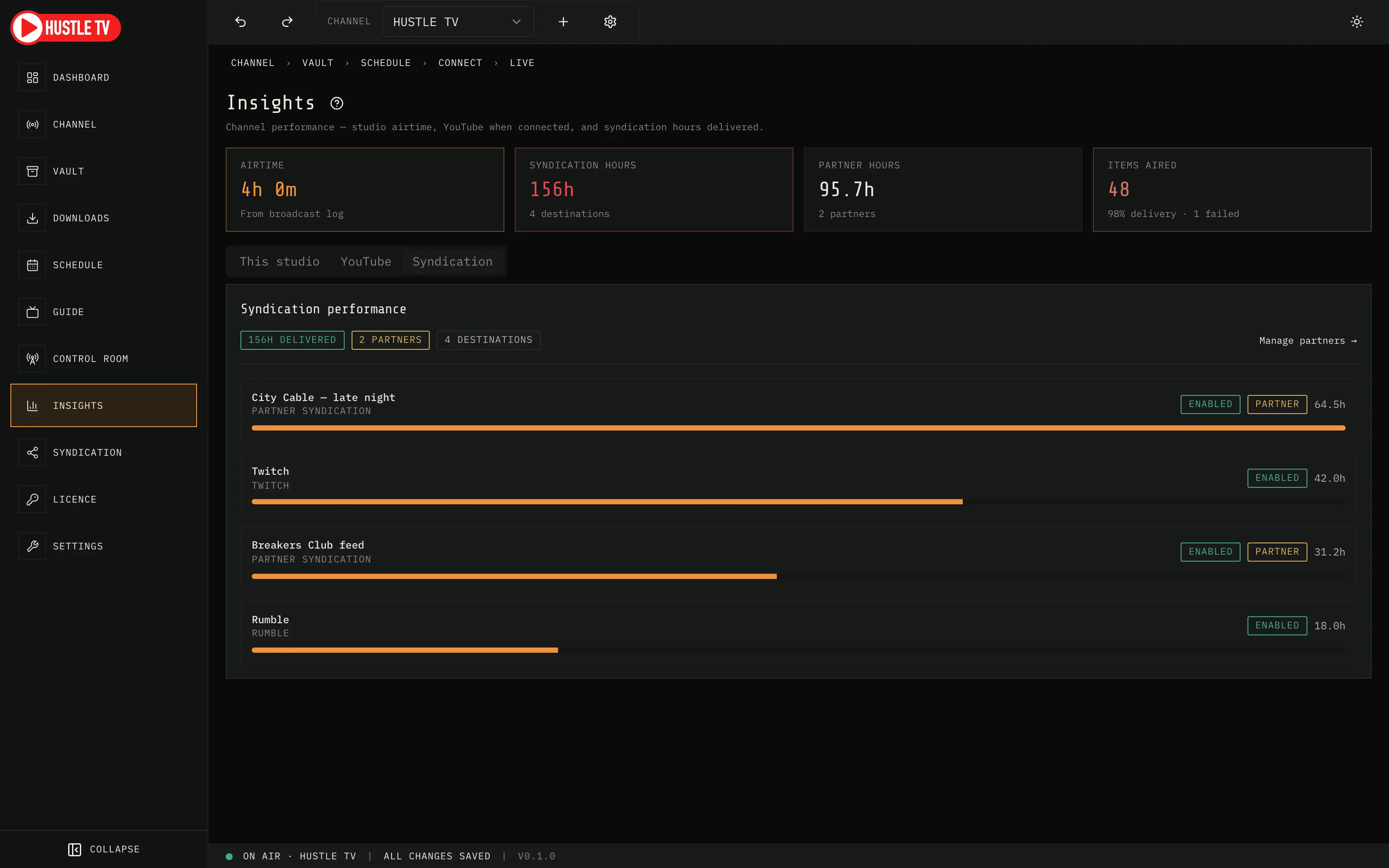Open the Partner Hours stat card

943,190
